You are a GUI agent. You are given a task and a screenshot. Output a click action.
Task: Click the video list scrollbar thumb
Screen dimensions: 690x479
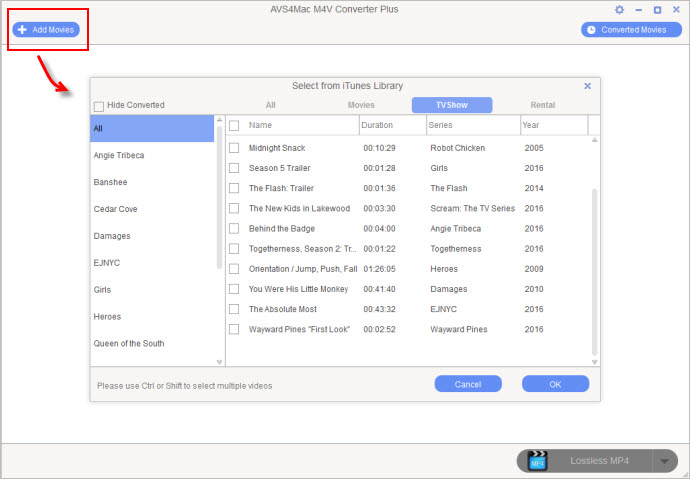coord(595,272)
